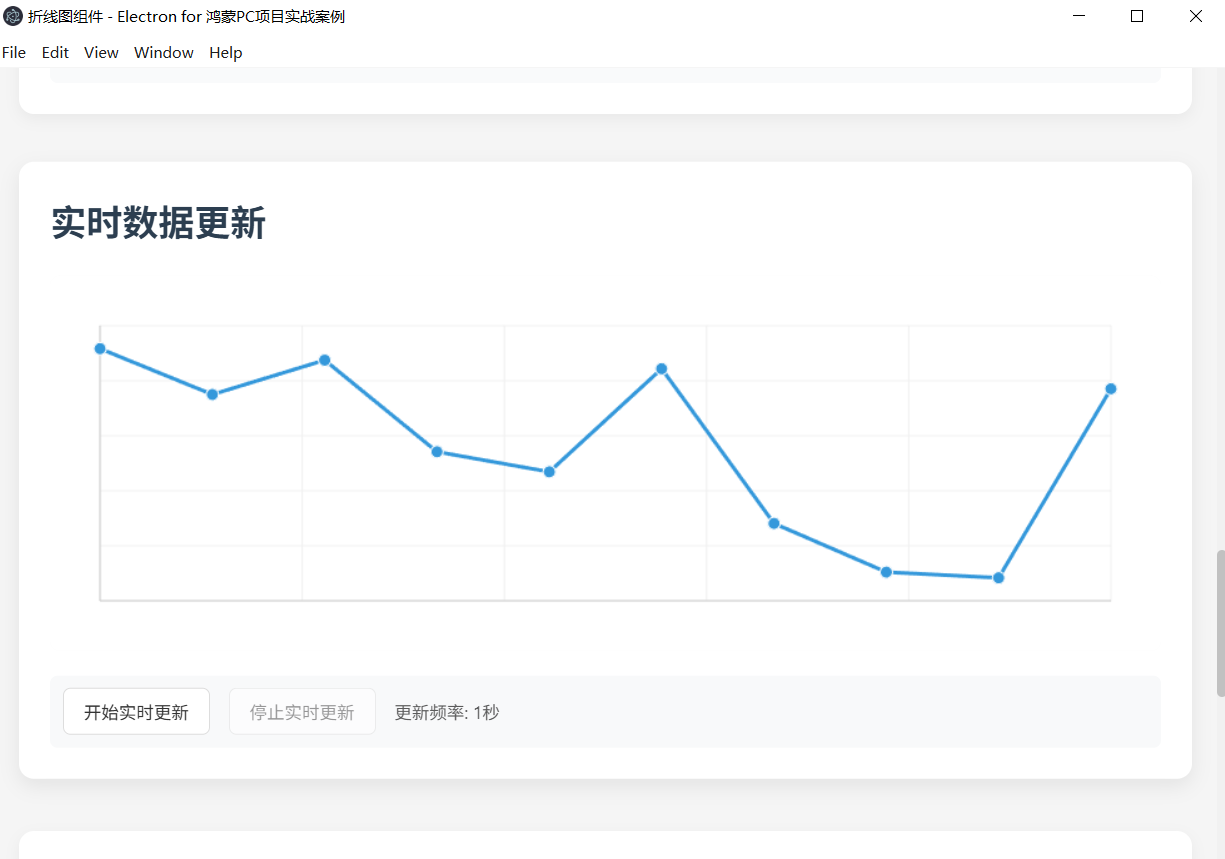Click the vertical scrollbar thumb
The image size is (1225, 859).
click(x=1220, y=623)
